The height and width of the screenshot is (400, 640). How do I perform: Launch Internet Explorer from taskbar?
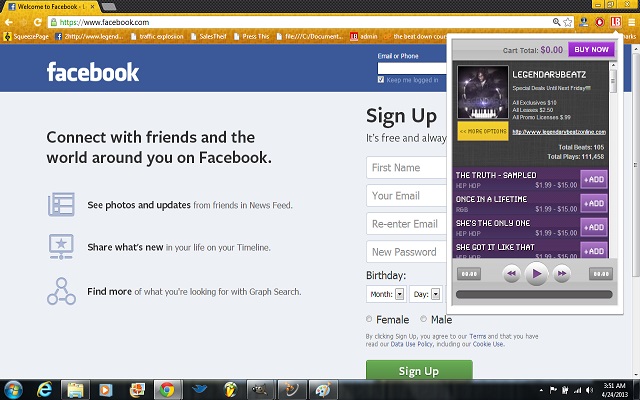click(x=44, y=389)
